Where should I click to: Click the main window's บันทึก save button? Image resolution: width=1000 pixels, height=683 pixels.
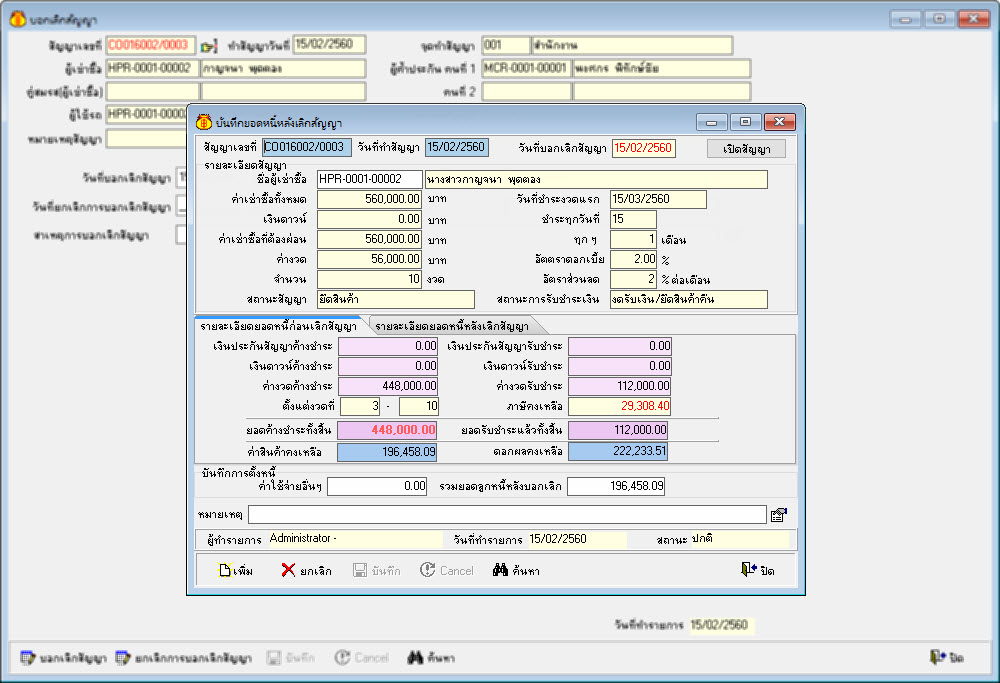point(291,657)
